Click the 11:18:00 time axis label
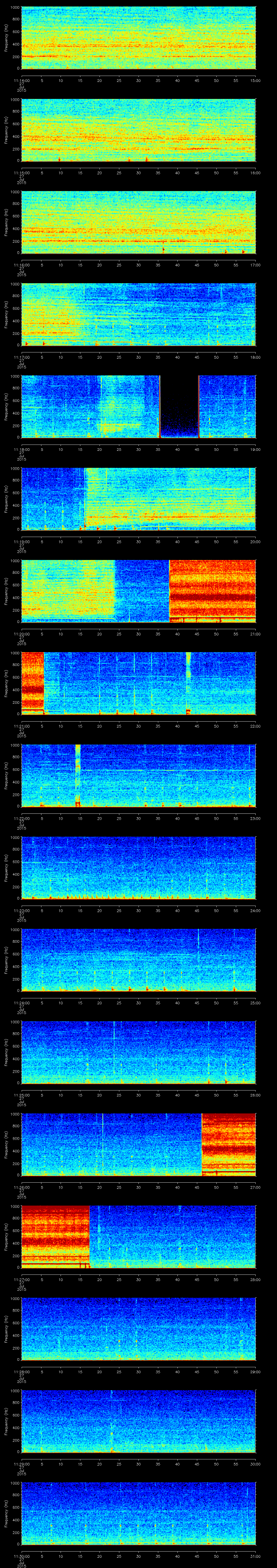 [x=21, y=449]
